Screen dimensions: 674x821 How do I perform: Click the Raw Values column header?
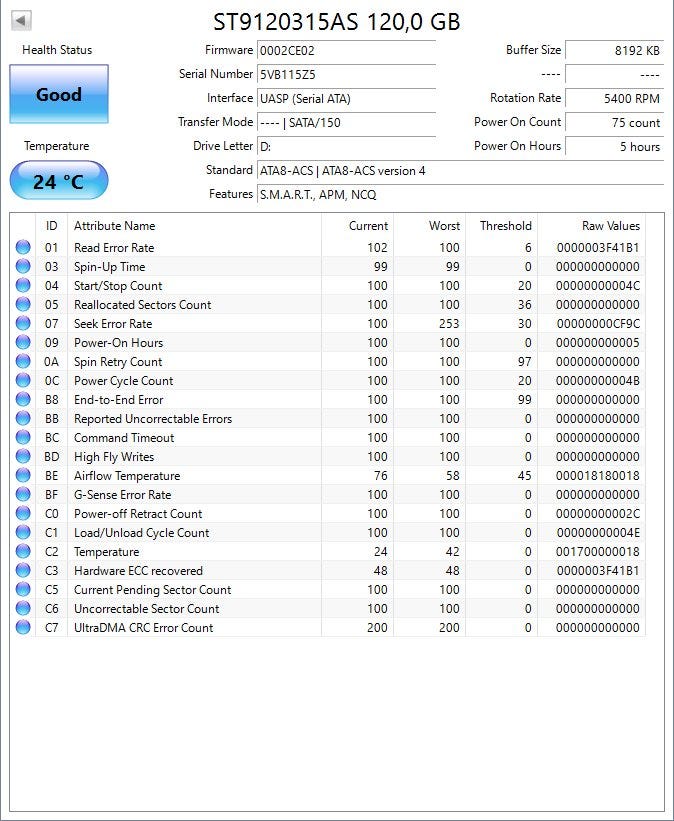(610, 226)
